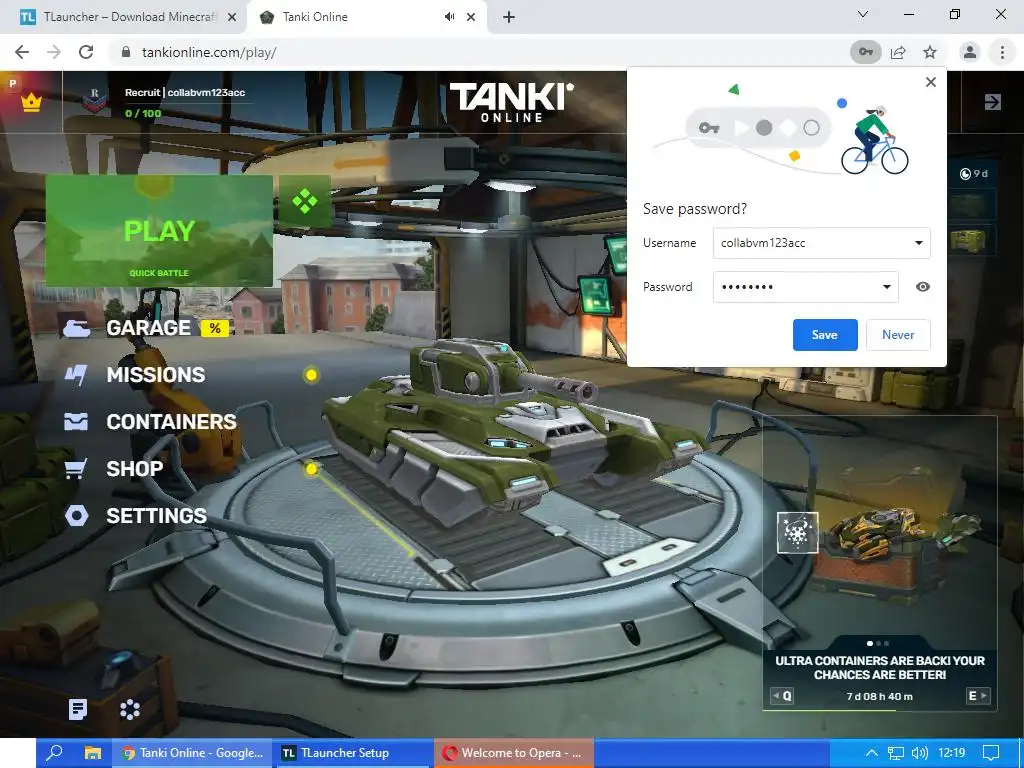
Task: Click the snowflake event icon on container banner
Action: tap(797, 533)
